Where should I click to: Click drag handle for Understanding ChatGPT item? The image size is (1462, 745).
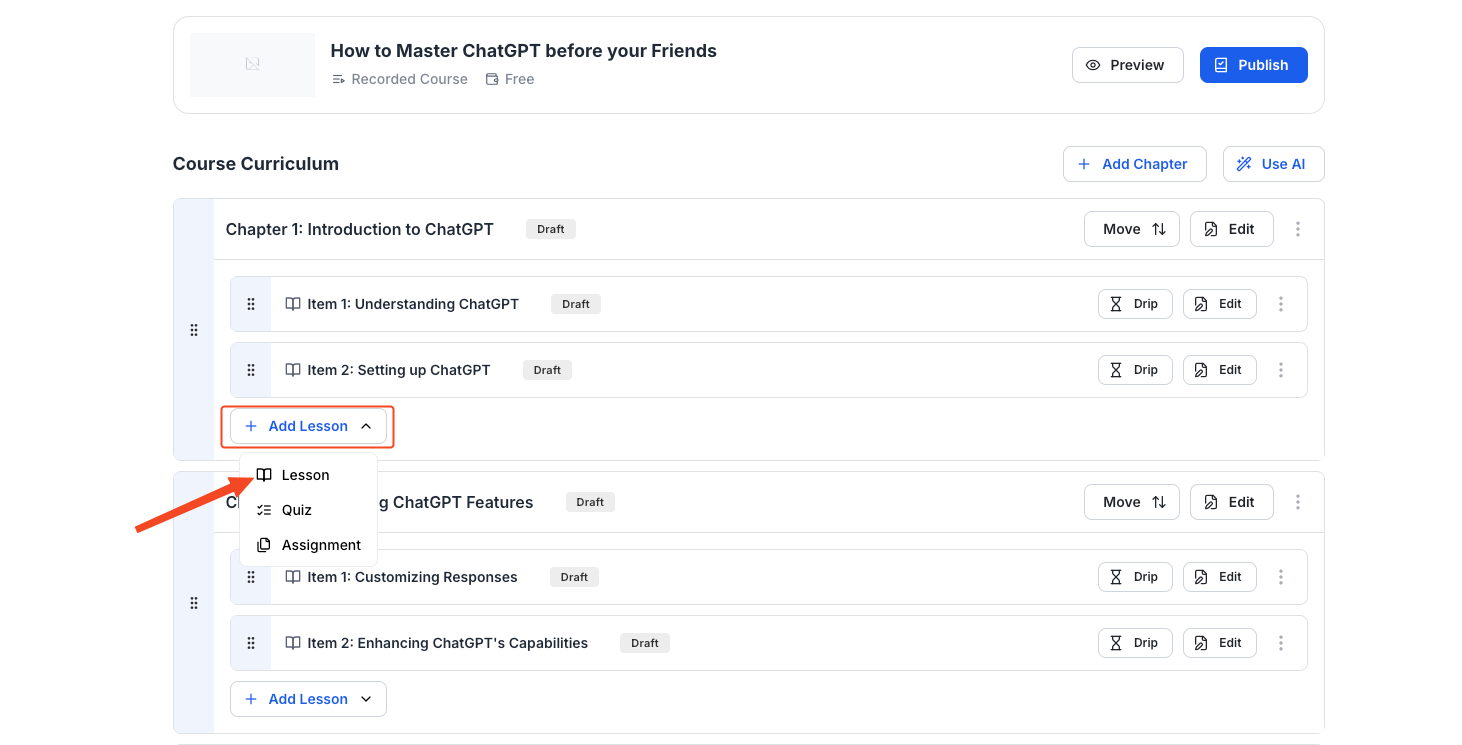point(251,304)
